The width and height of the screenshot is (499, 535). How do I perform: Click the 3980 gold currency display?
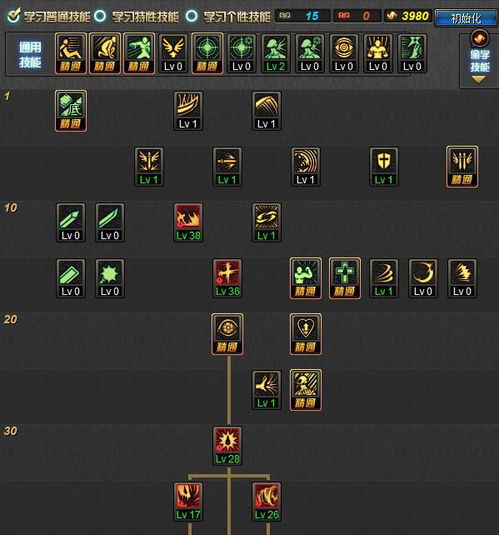coord(408,16)
